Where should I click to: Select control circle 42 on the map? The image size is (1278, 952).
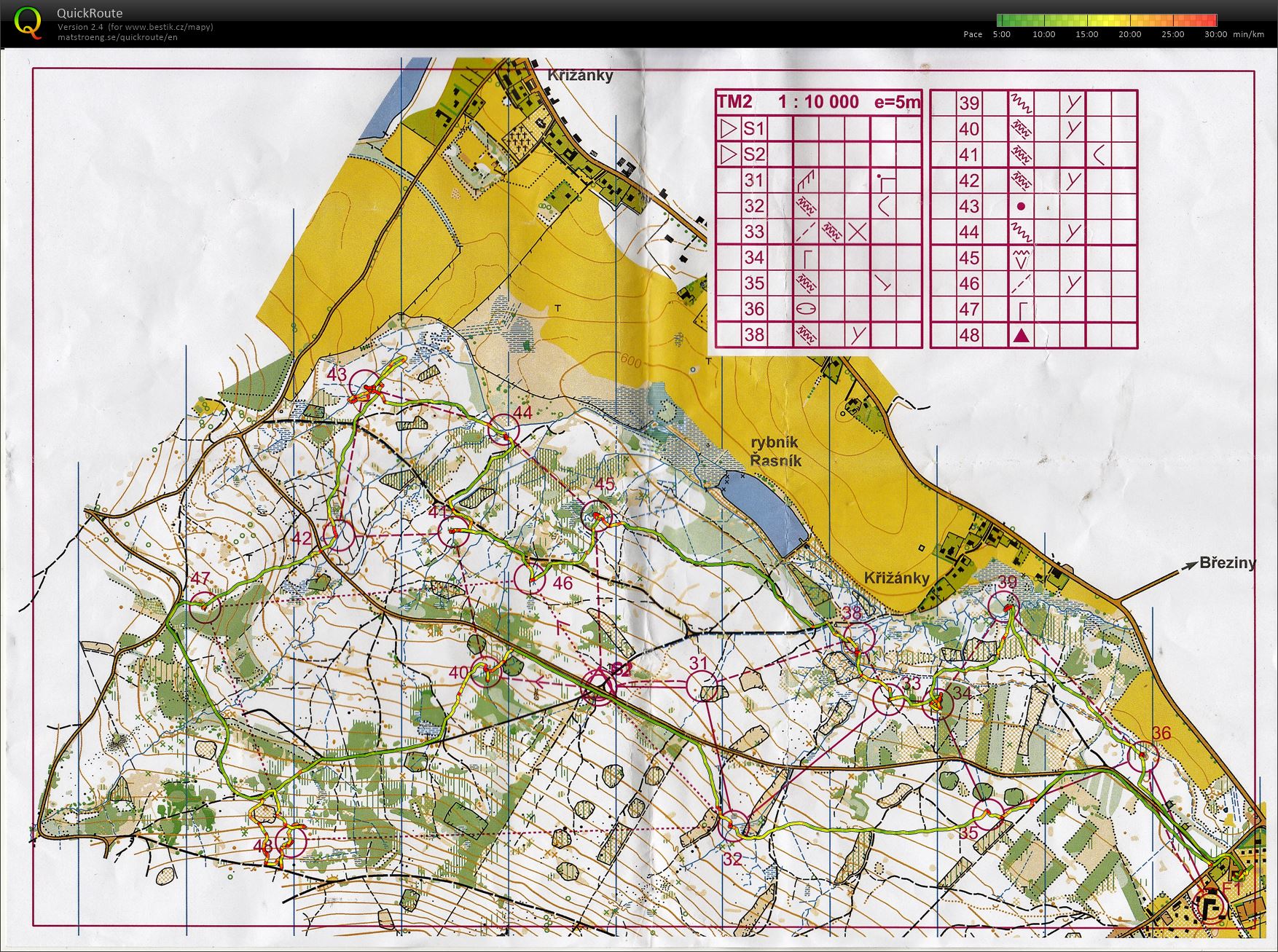point(339,535)
